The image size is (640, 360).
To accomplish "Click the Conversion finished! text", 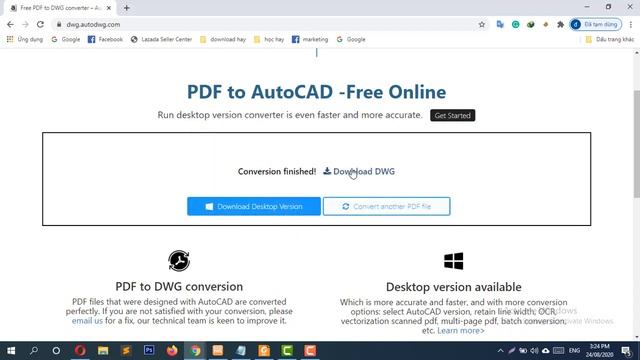I will tap(277, 171).
